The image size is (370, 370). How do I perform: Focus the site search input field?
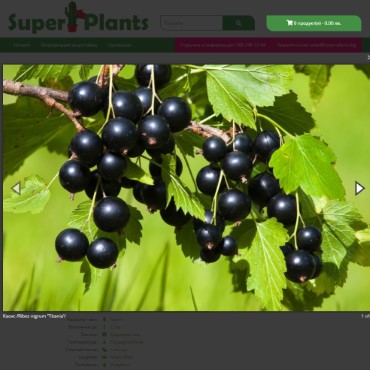192,23
